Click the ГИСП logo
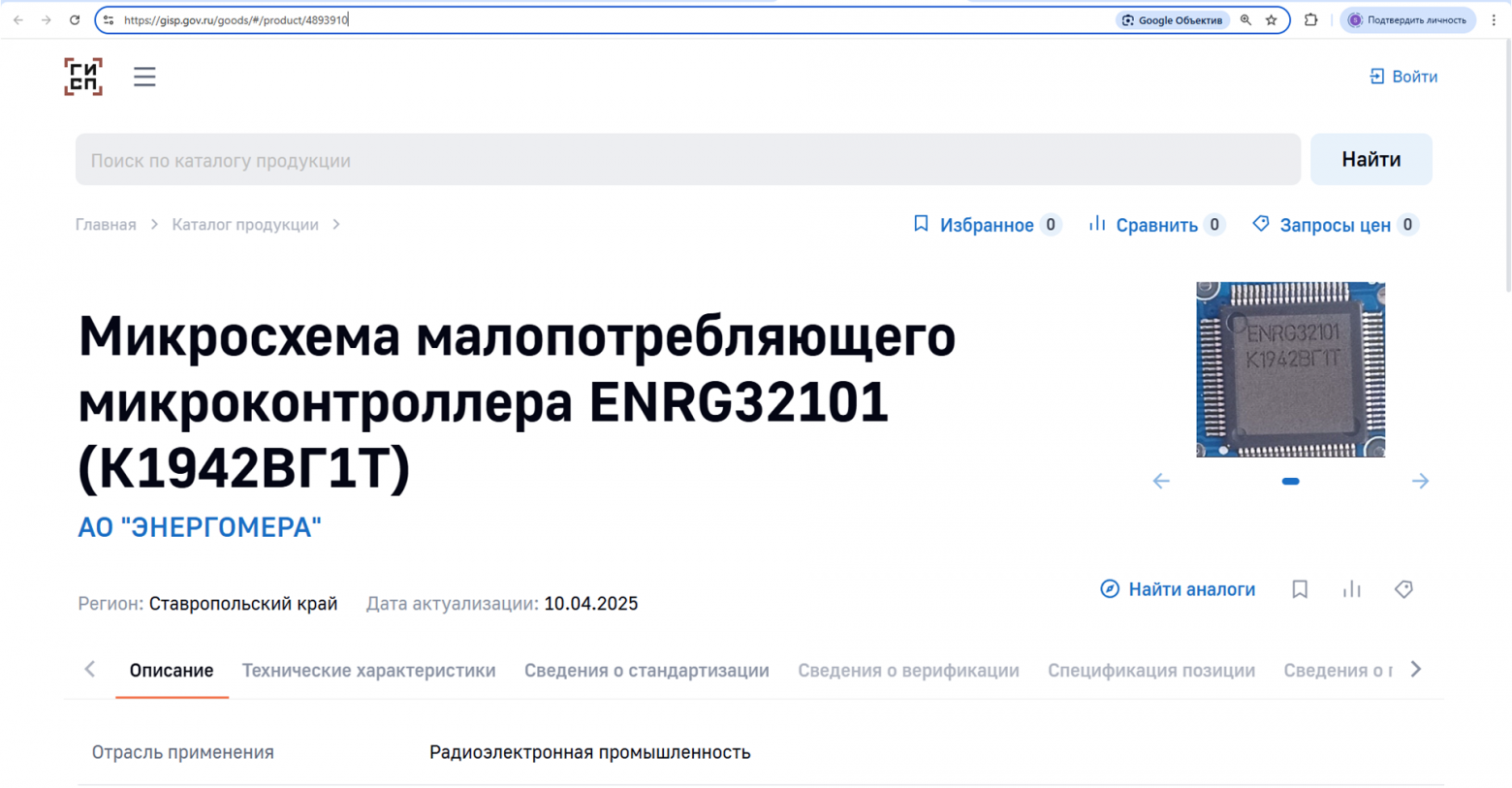The image size is (1512, 788). click(x=83, y=76)
